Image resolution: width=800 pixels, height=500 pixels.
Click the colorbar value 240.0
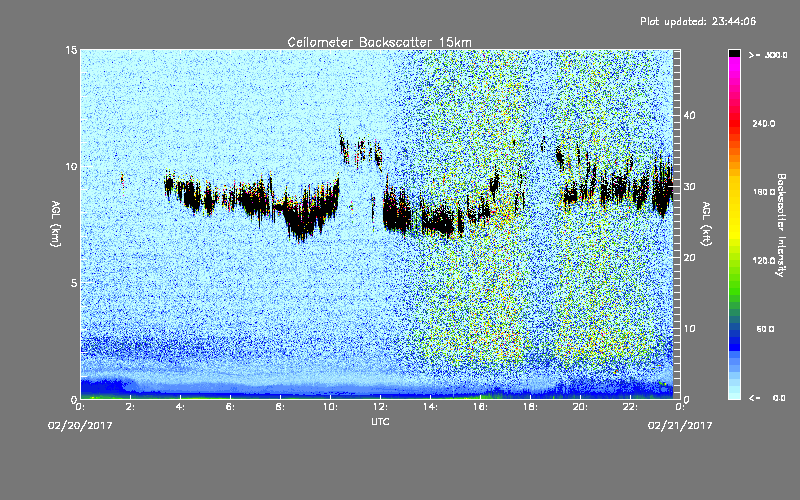coord(764,123)
